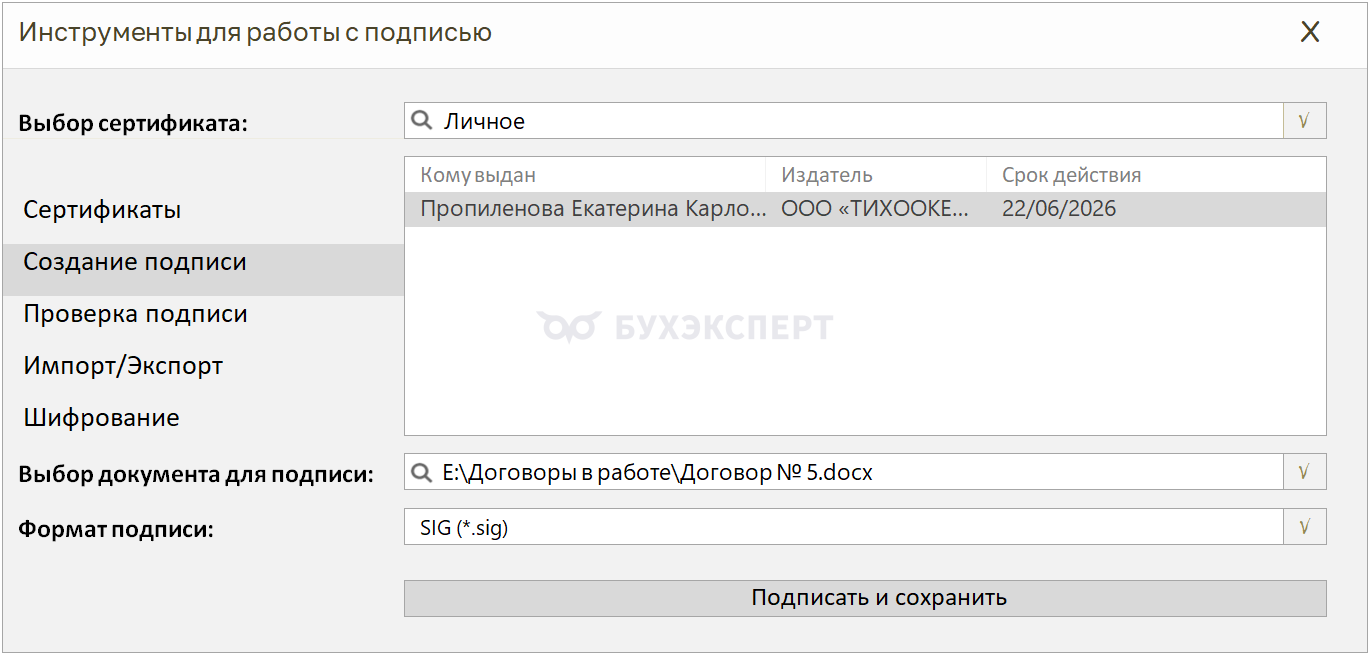Expand the certificate store dropdown
Viewport: 1371px width, 656px height.
[x=1304, y=122]
